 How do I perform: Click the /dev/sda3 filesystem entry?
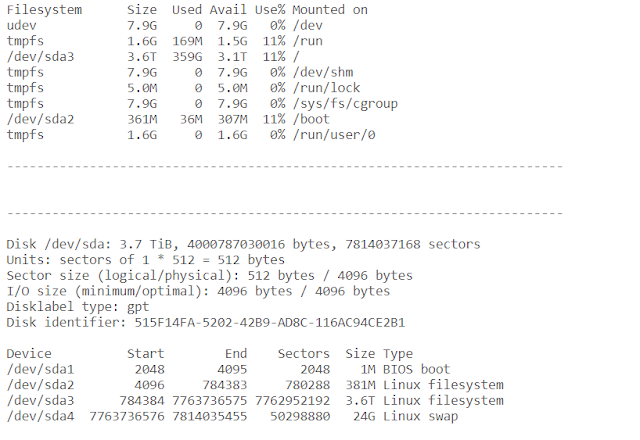35,57
